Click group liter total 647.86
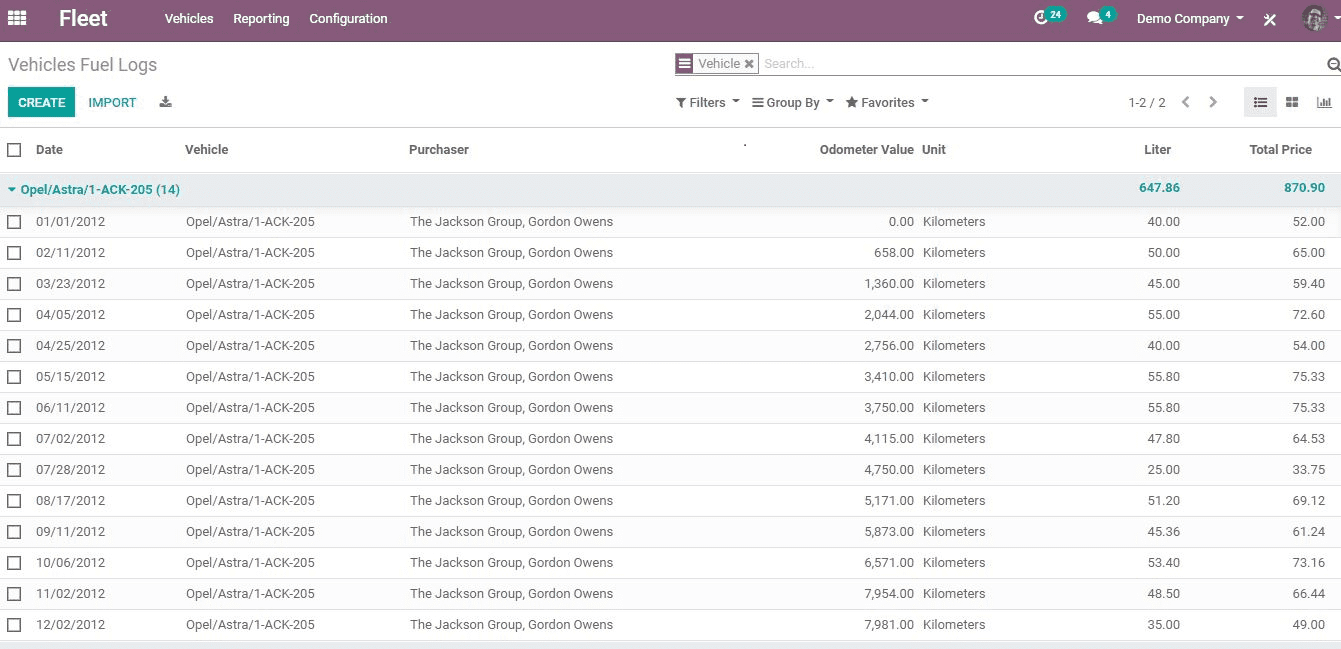This screenshot has width=1341, height=649. [1159, 188]
